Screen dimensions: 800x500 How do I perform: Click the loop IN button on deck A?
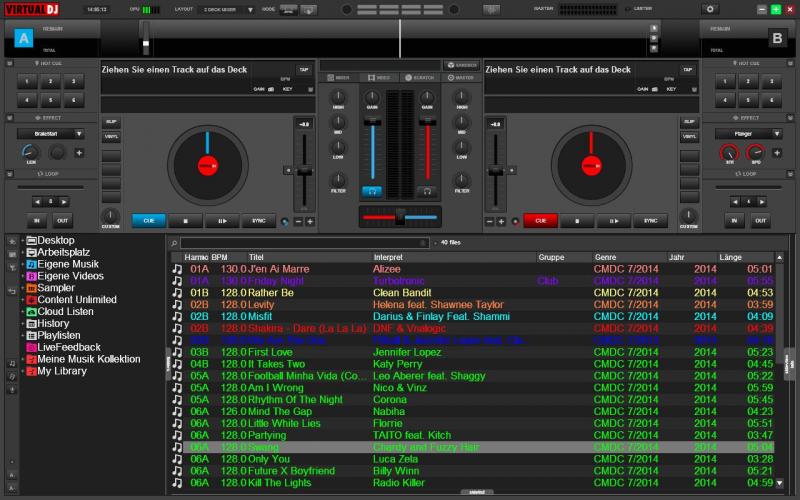click(37, 220)
